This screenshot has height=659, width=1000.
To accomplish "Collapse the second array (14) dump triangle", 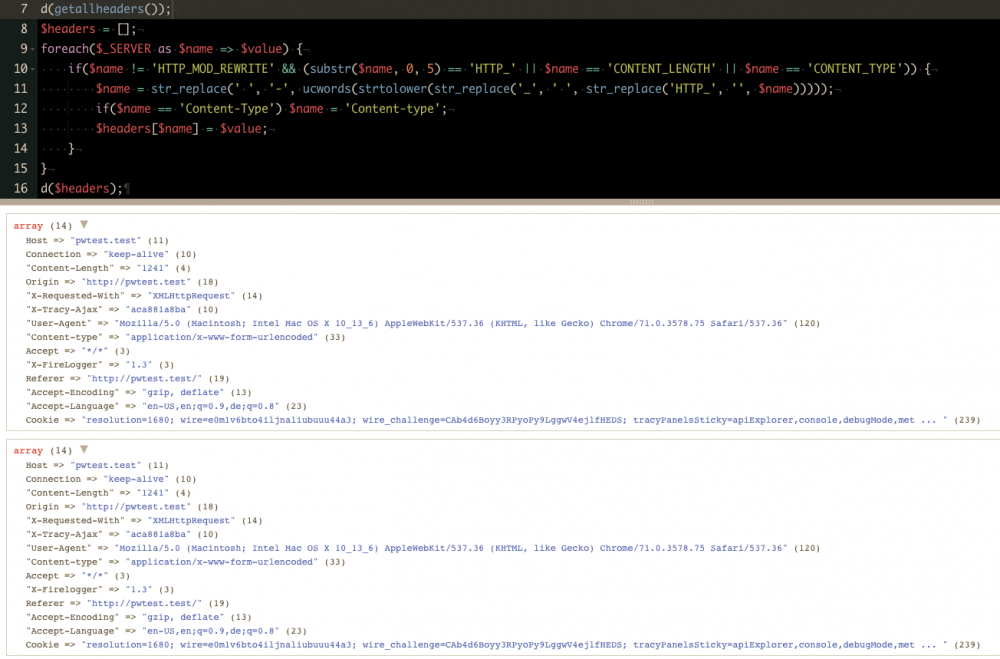I will point(84,450).
